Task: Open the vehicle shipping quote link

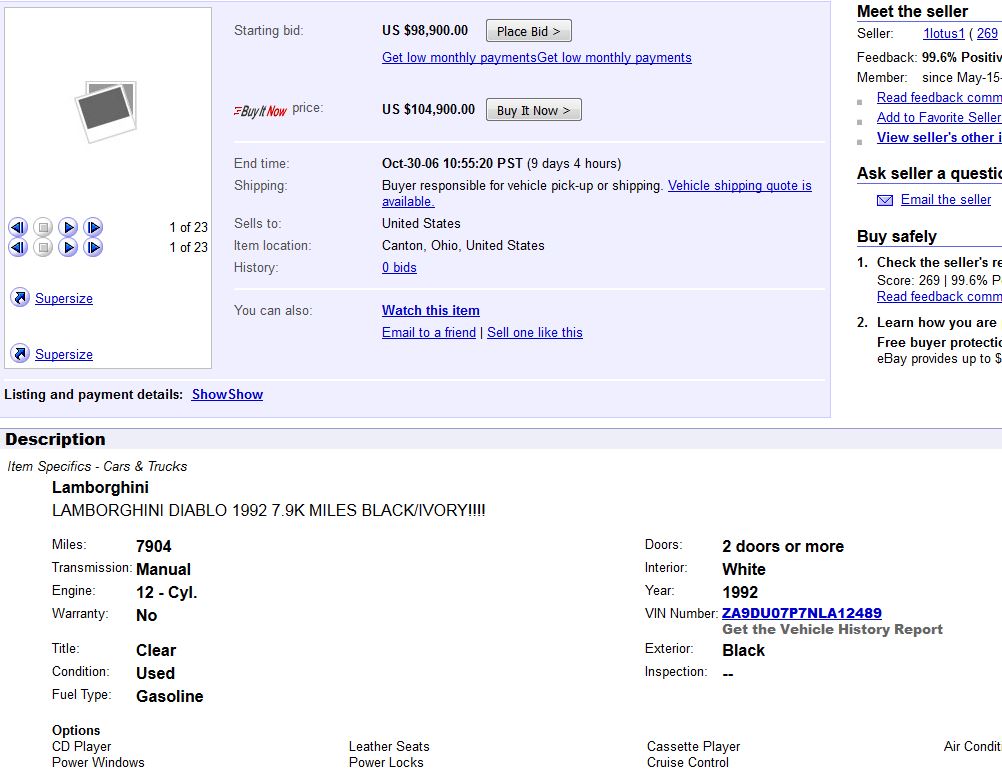Action: [739, 186]
